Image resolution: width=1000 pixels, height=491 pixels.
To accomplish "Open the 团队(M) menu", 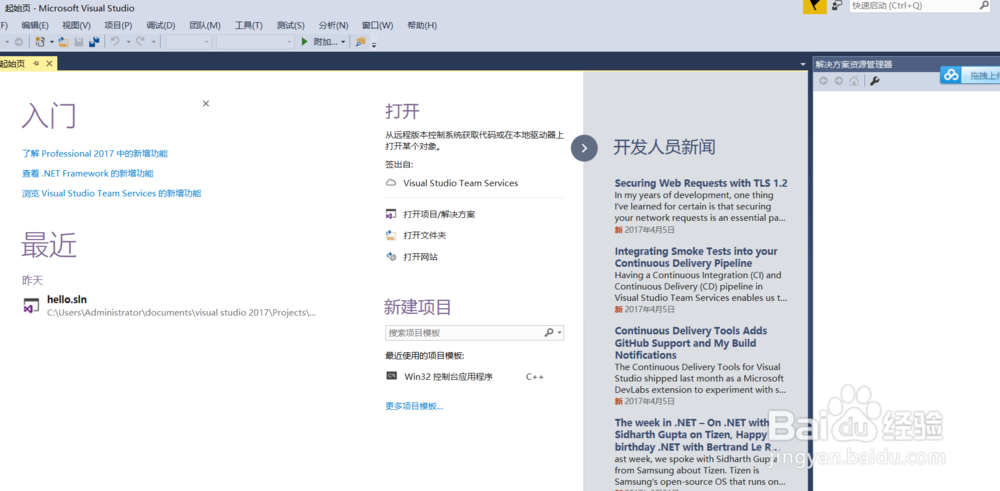I will pos(205,26).
